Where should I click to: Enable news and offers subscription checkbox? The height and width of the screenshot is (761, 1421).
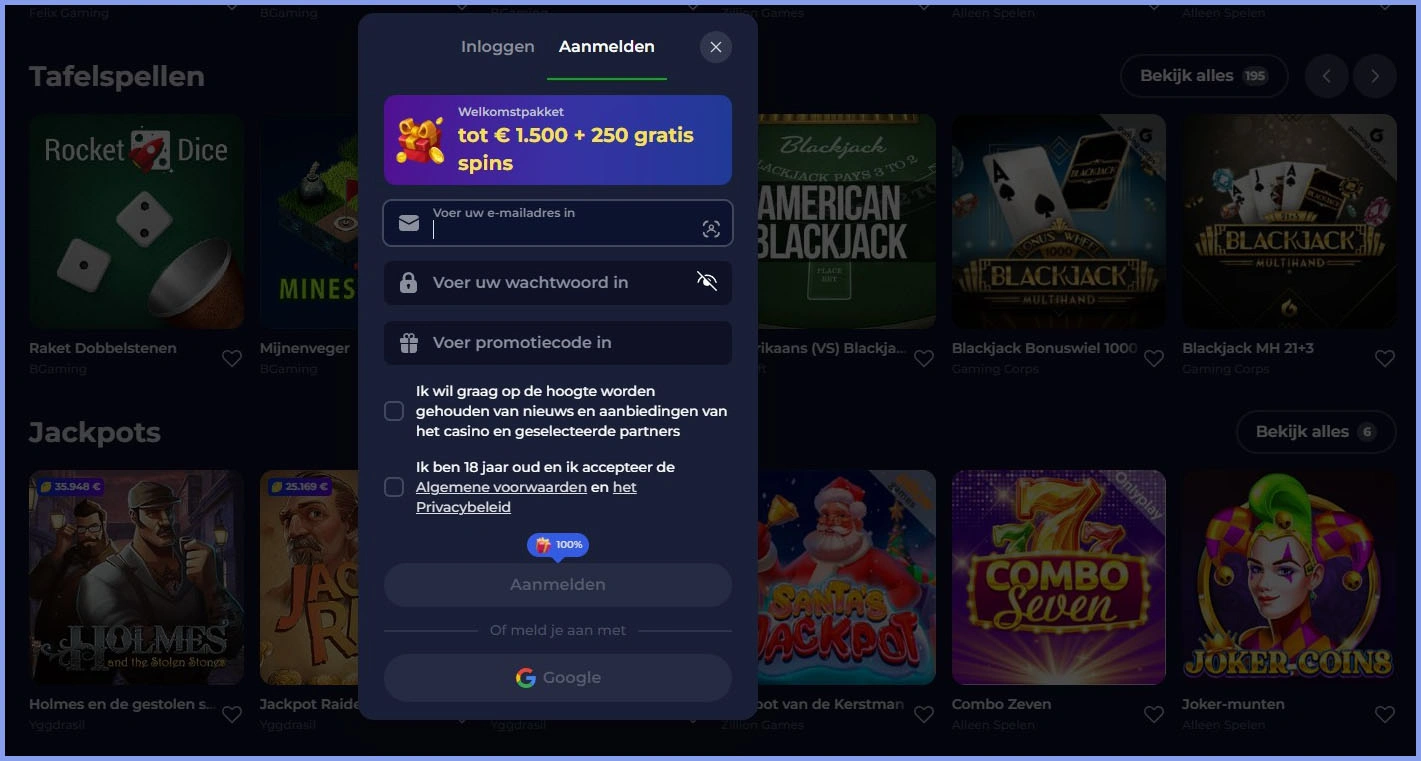394,411
